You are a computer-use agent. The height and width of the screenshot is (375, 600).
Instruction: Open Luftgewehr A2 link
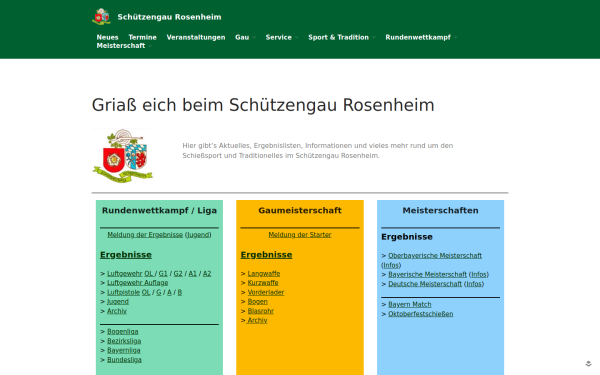207,273
